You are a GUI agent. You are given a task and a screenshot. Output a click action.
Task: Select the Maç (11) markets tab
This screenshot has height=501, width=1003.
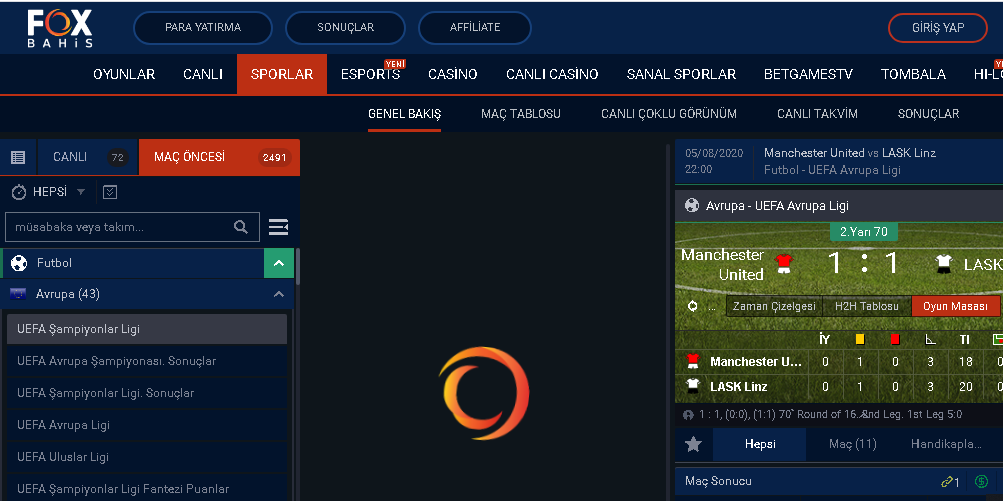[853, 444]
